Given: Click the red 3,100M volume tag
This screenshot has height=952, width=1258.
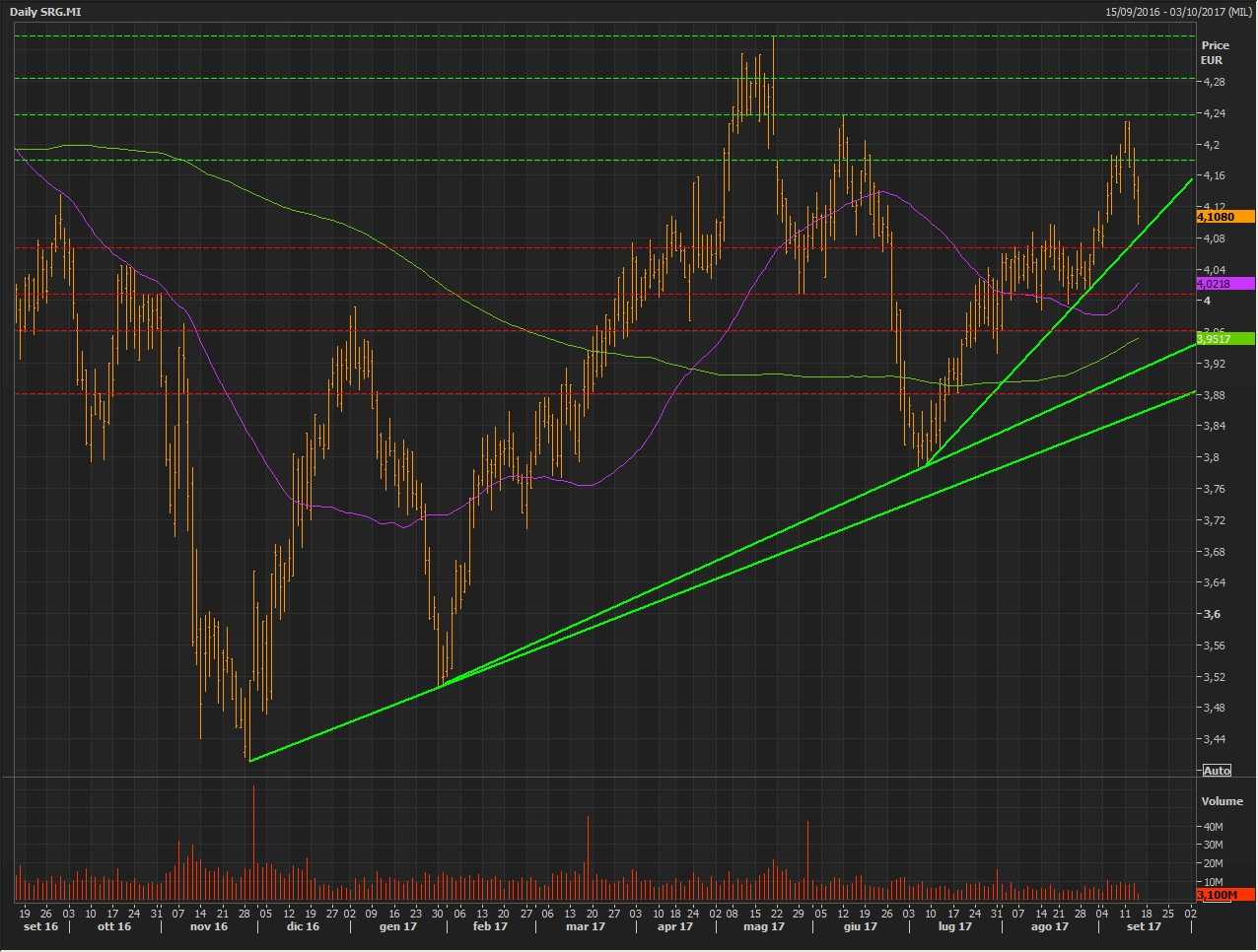Looking at the screenshot, I should (1224, 895).
